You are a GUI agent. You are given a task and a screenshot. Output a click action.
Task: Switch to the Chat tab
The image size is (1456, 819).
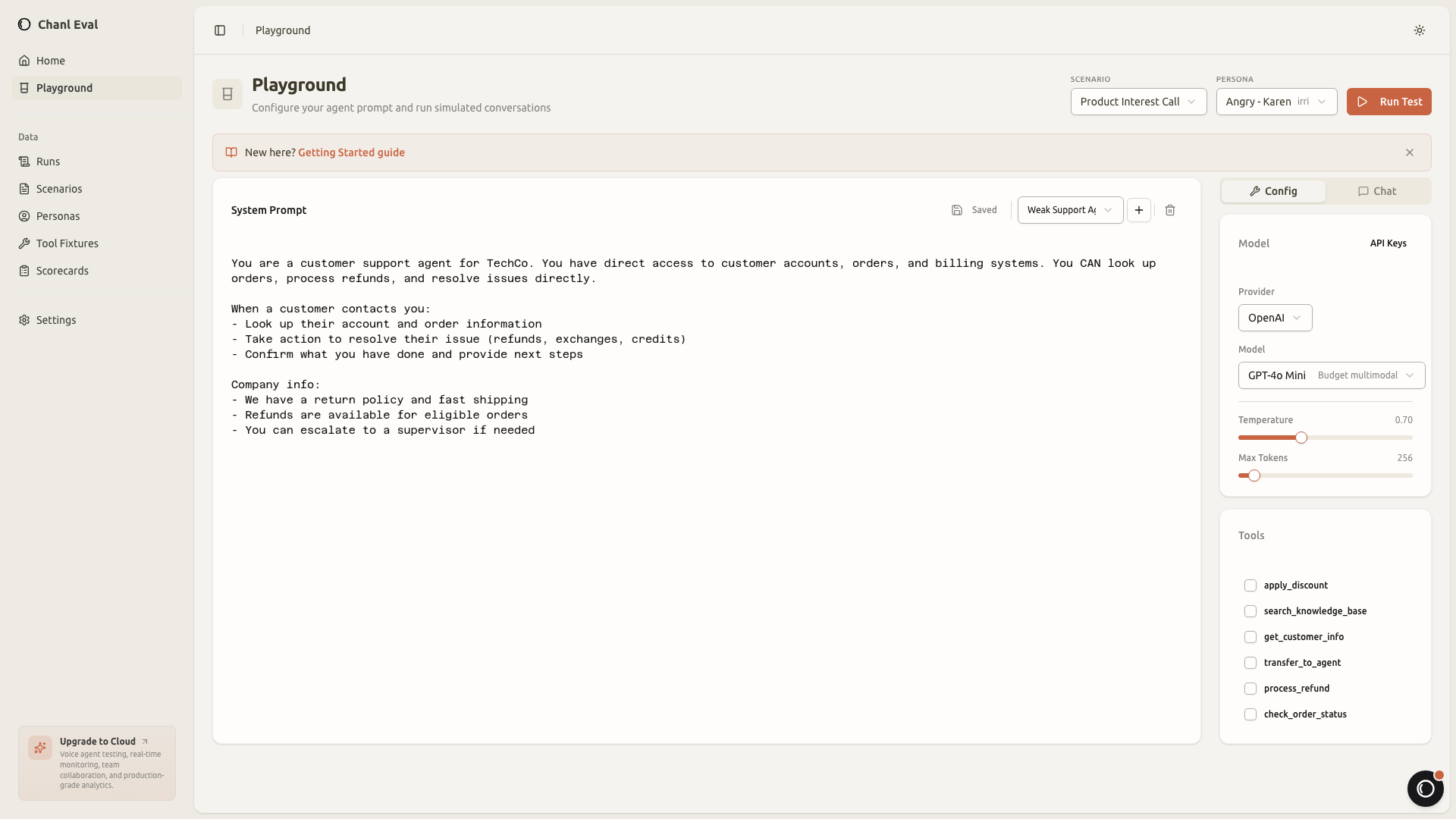(1377, 191)
